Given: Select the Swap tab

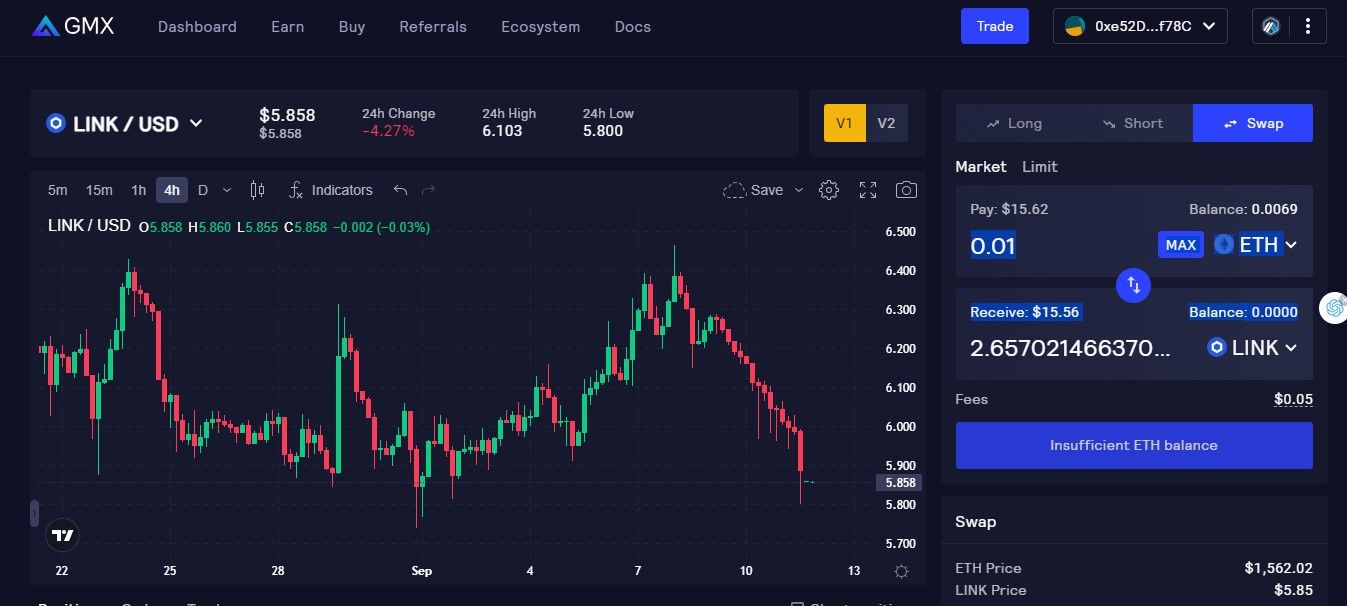Looking at the screenshot, I should (1253, 123).
